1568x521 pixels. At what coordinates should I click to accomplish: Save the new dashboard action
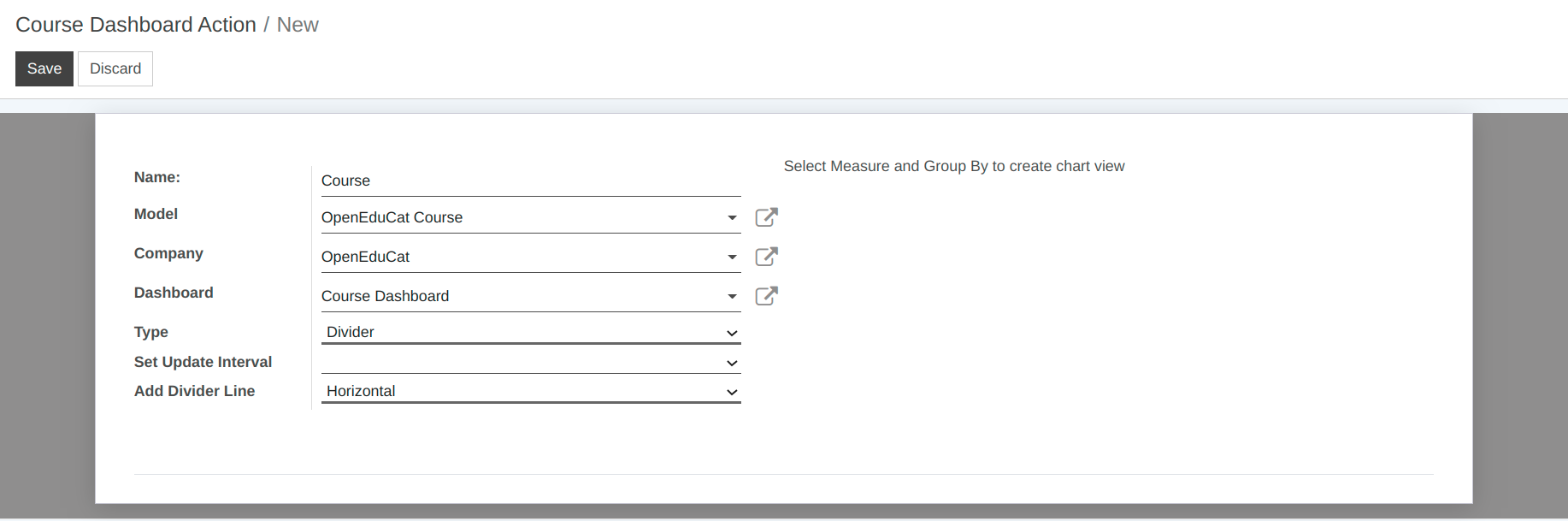coord(44,68)
